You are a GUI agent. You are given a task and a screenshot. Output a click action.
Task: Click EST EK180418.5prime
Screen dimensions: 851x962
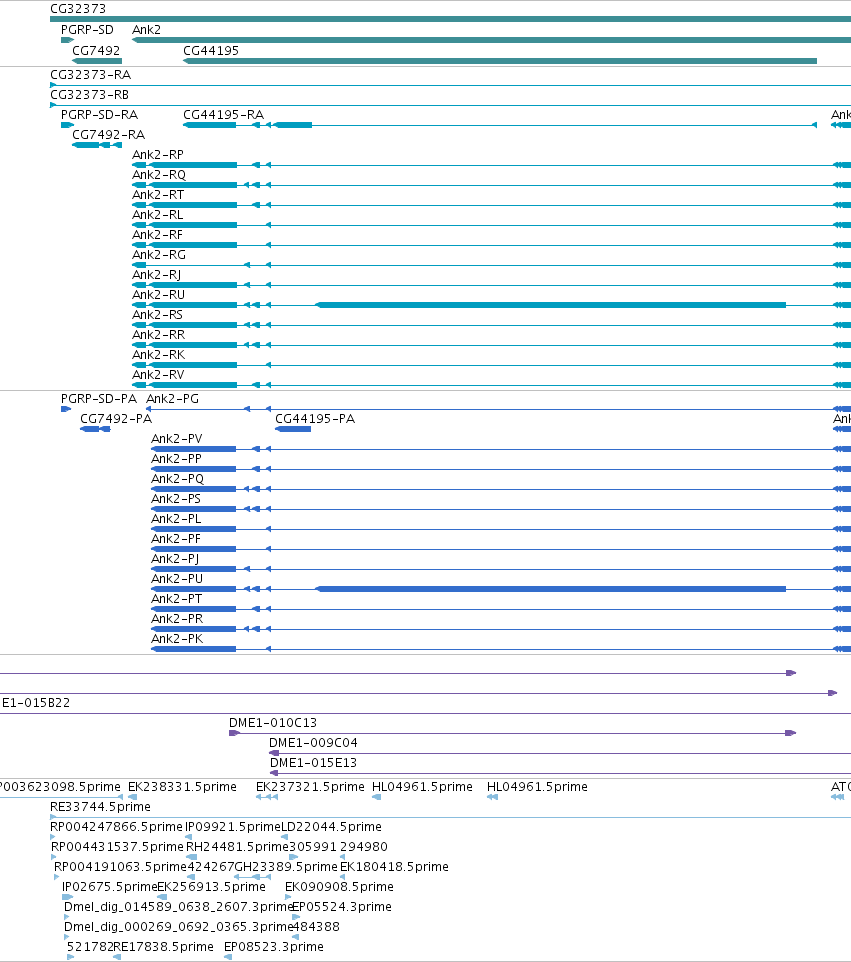point(394,867)
